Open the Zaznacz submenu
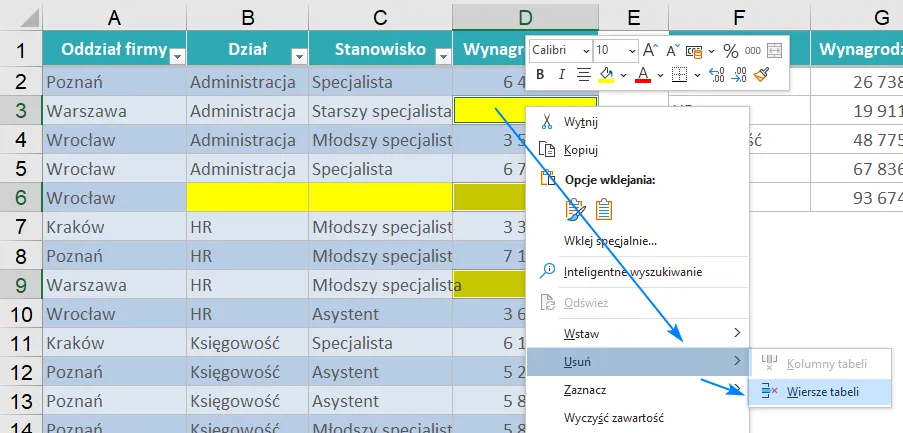The width and height of the screenshot is (903, 433). (638, 390)
